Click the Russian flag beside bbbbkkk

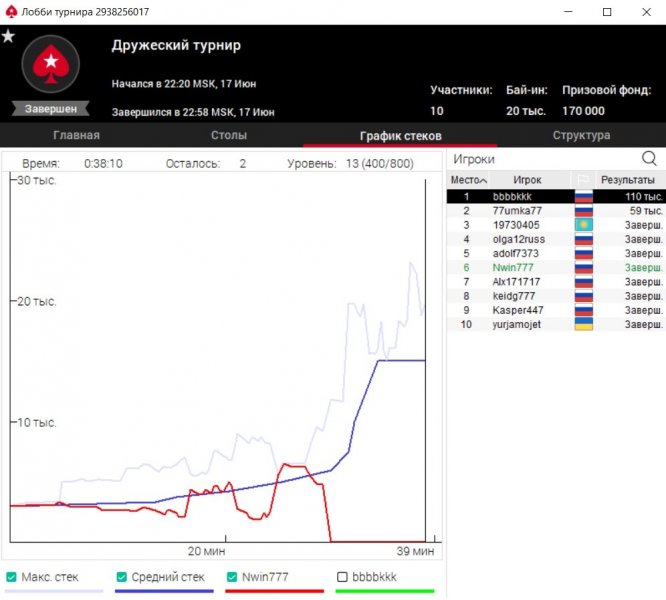(582, 197)
